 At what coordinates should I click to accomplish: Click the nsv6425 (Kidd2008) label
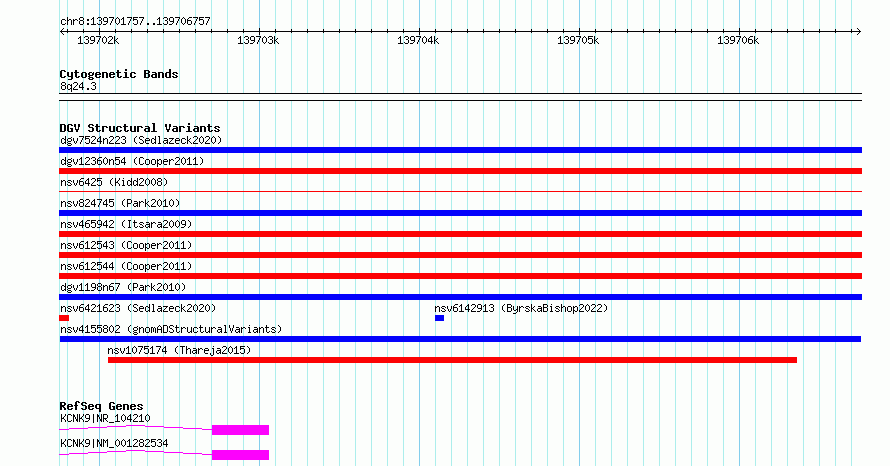tap(114, 182)
